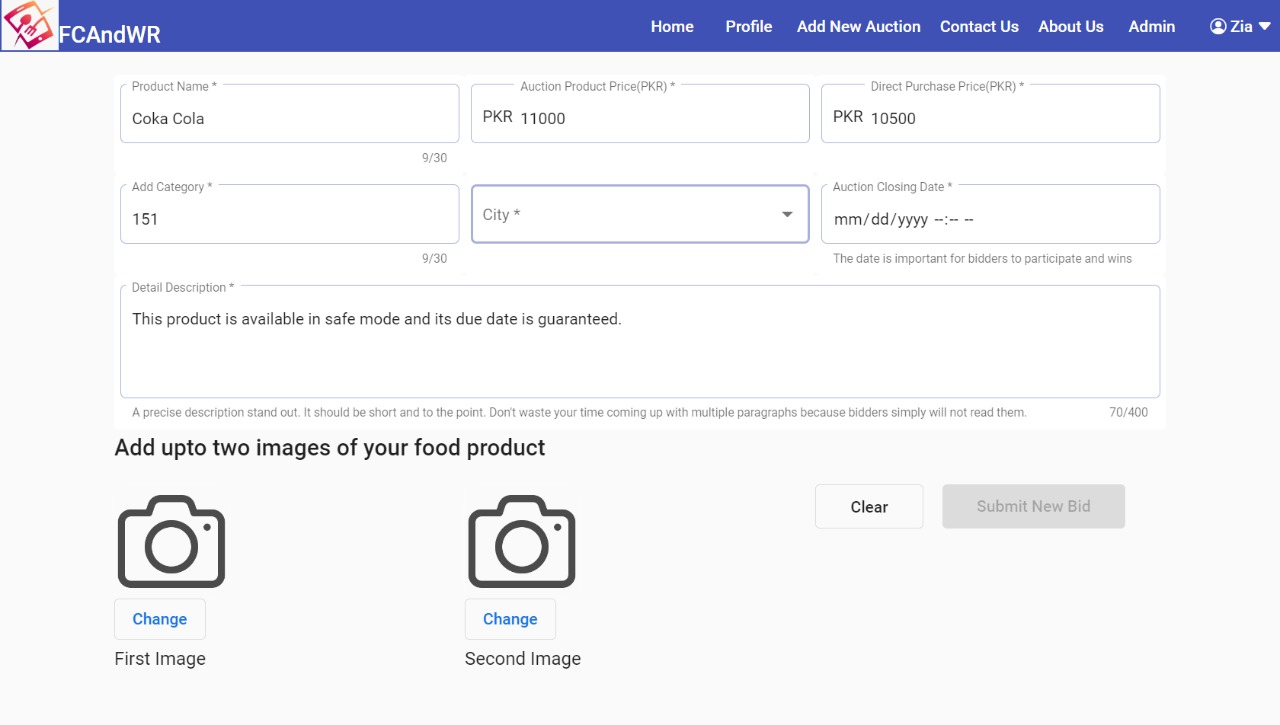The image size is (1280, 725).
Task: Change the second image
Action: point(510,619)
